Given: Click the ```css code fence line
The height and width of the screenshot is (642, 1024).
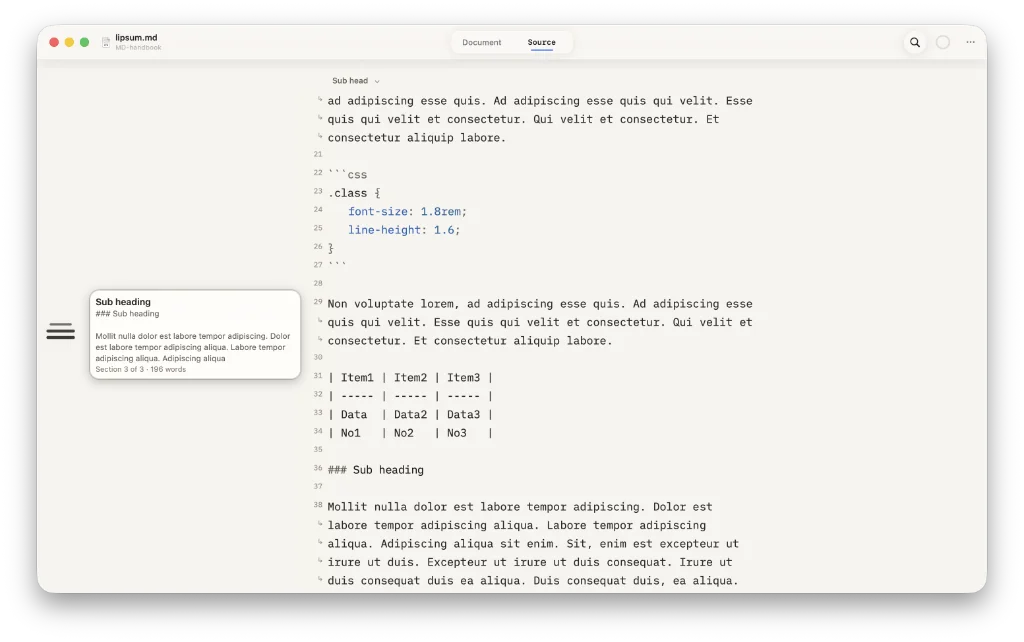Looking at the screenshot, I should [x=347, y=174].
